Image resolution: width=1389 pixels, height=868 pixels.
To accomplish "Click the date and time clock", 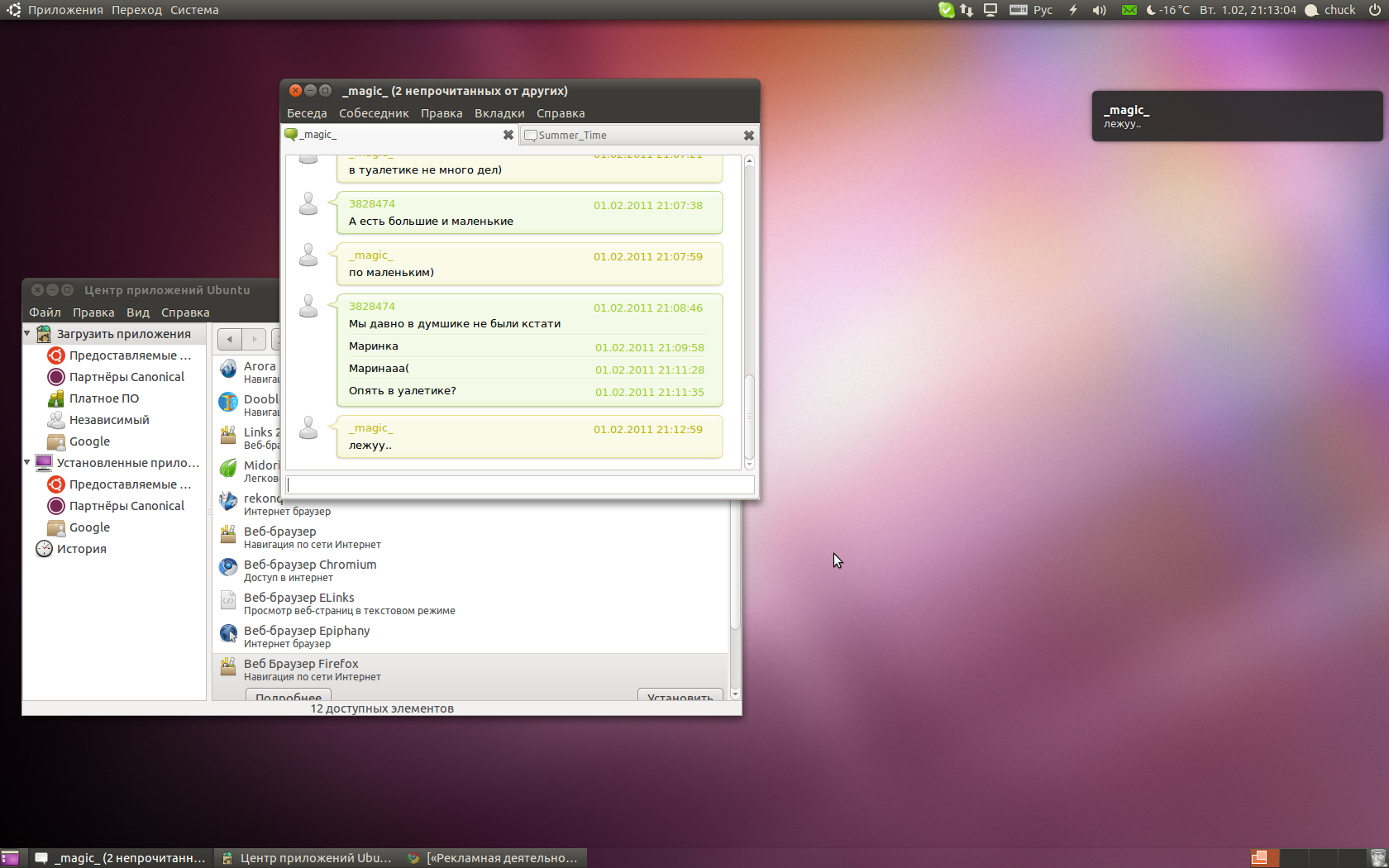I will point(1248,10).
